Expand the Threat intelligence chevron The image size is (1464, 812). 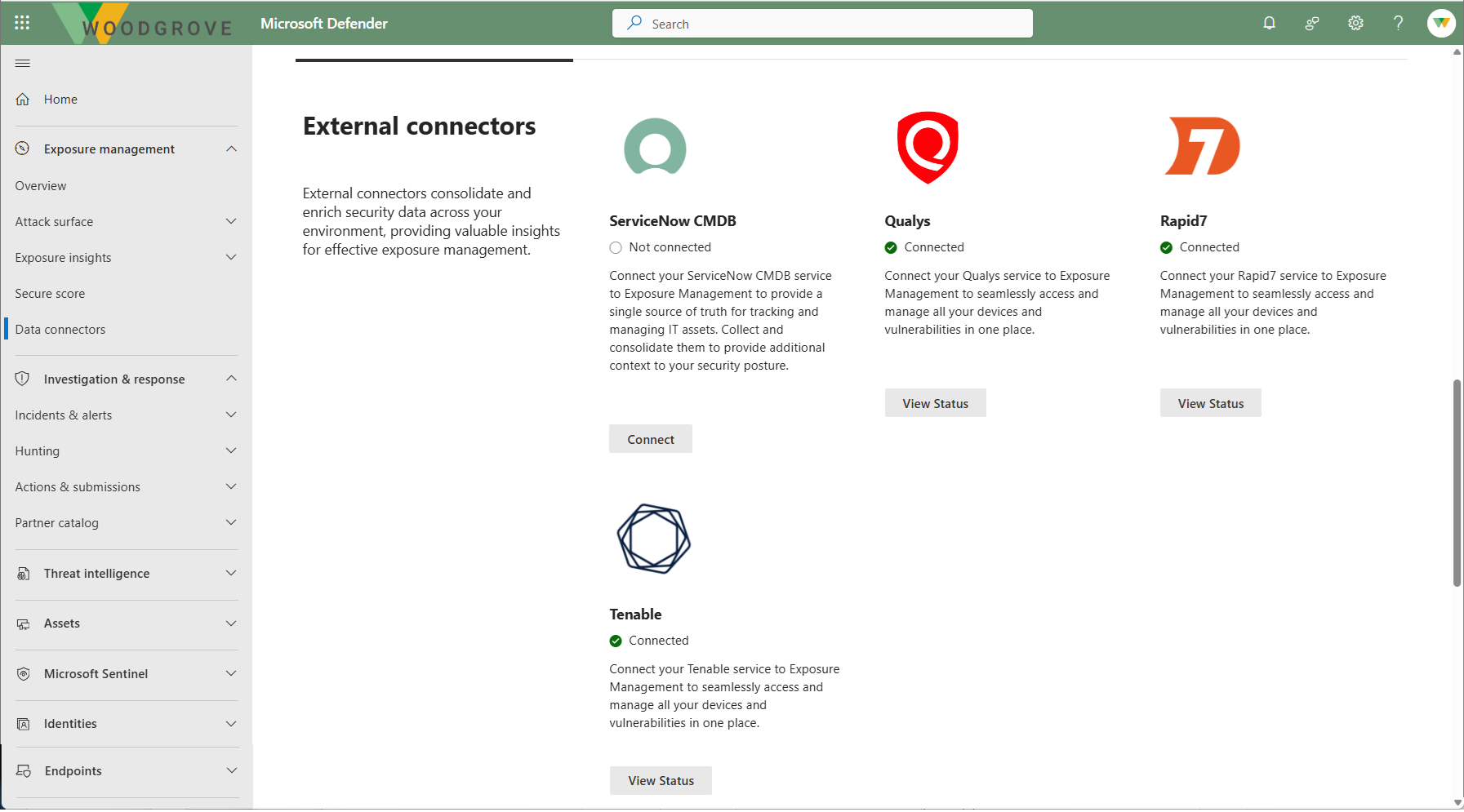[231, 574]
